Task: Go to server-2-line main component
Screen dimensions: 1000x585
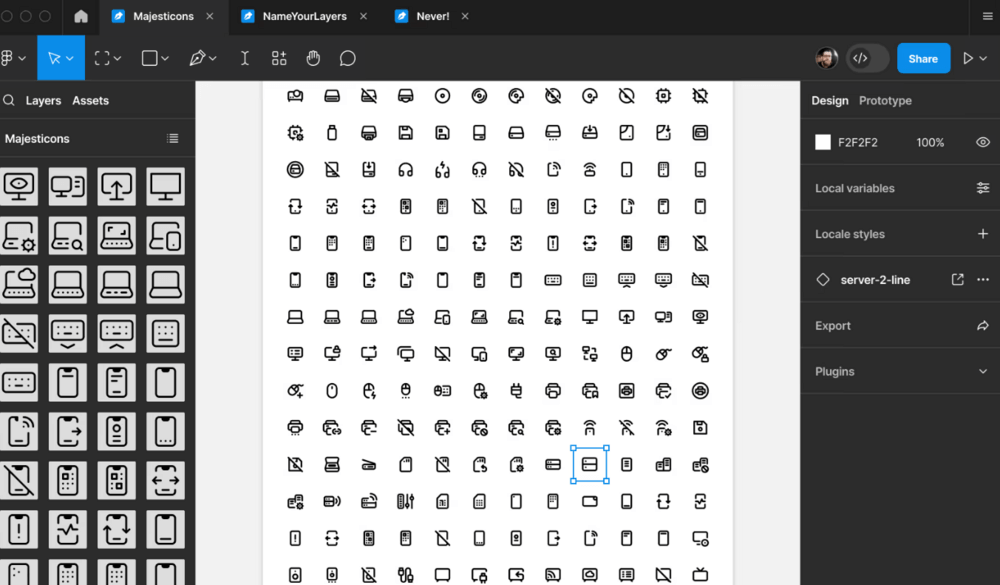Action: [x=957, y=280]
